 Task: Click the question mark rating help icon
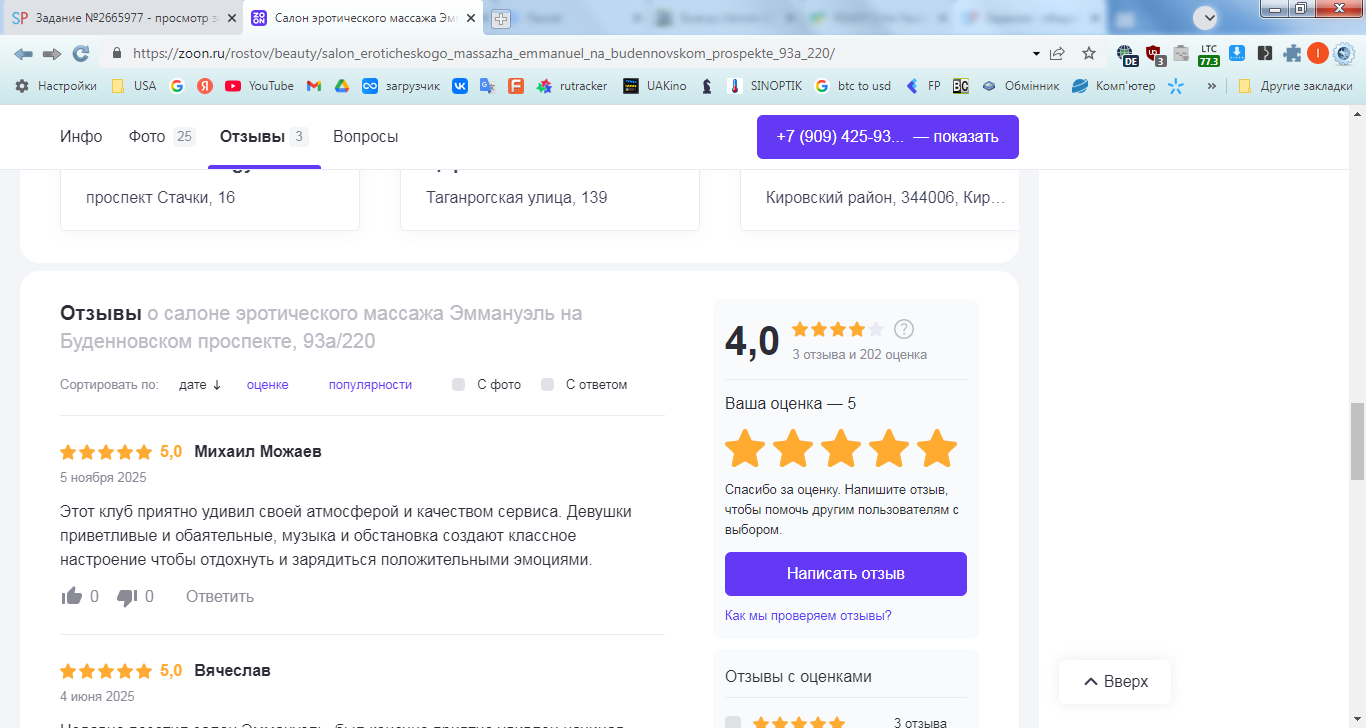(x=904, y=329)
